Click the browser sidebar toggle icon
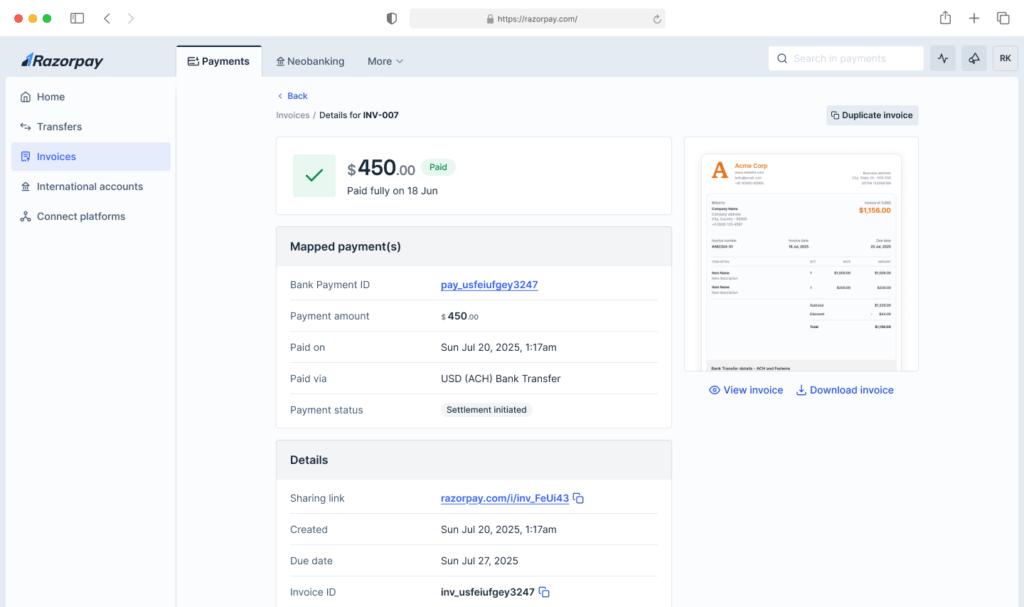Image resolution: width=1024 pixels, height=607 pixels. (x=77, y=18)
